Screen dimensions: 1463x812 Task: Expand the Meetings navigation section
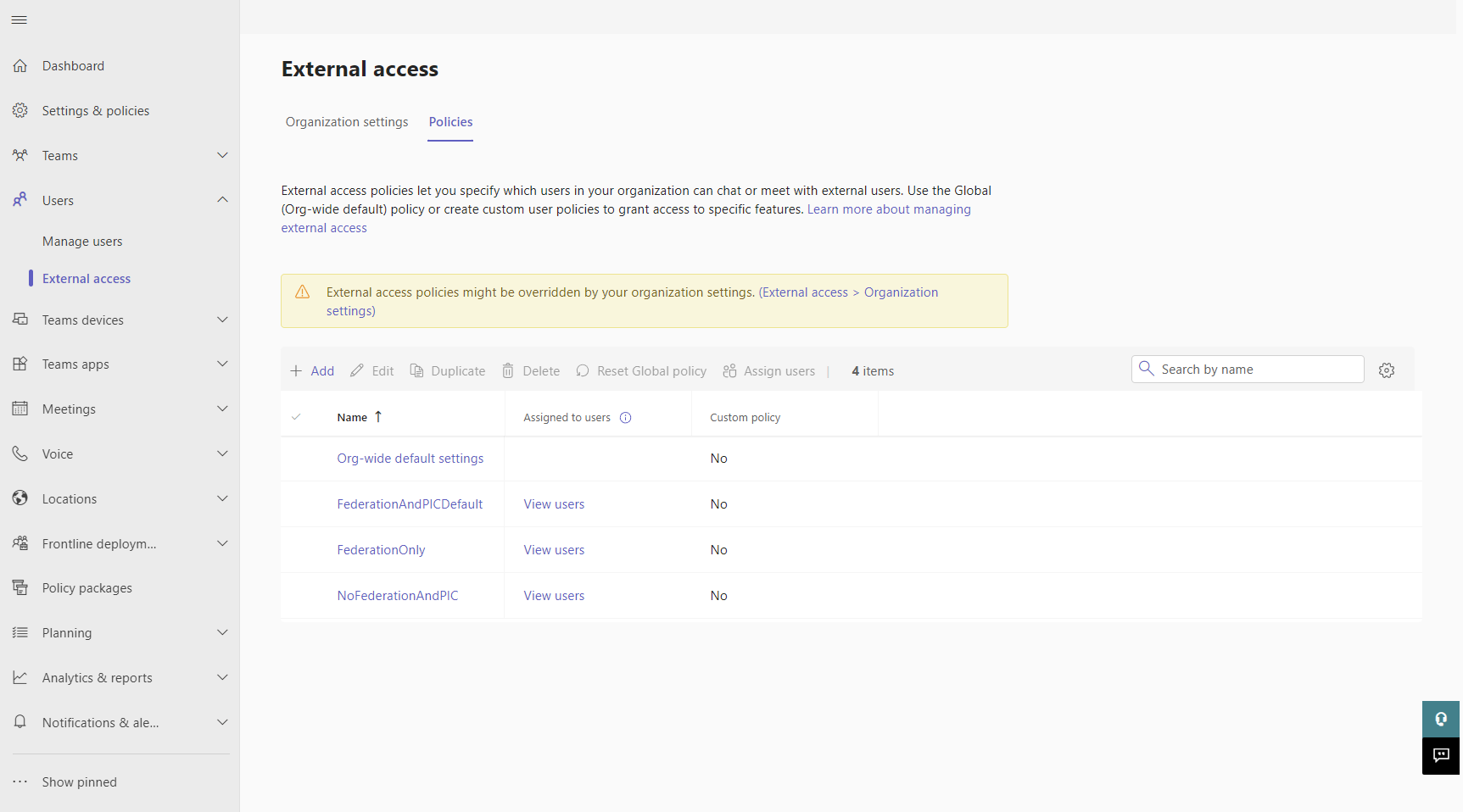pos(222,409)
